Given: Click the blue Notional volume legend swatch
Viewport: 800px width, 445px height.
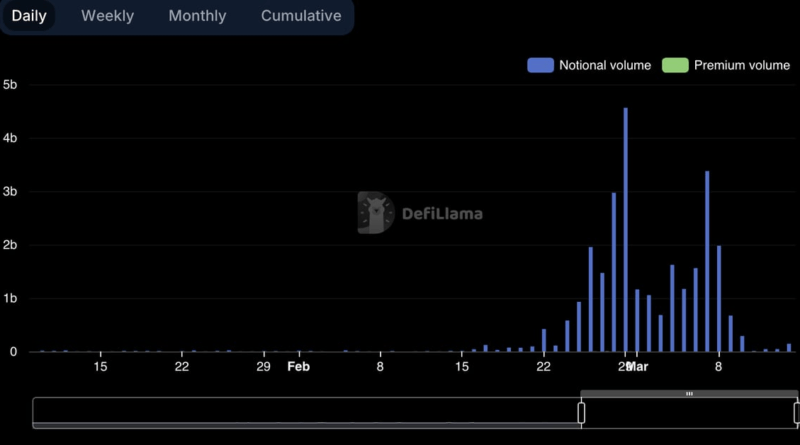Looking at the screenshot, I should [x=540, y=65].
